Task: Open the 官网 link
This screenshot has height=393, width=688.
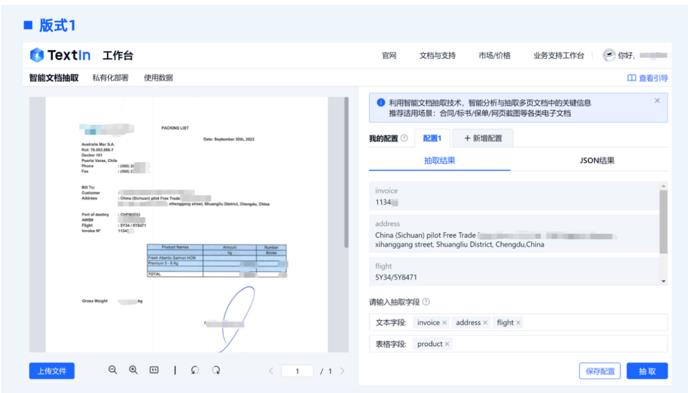Action: 389,56
